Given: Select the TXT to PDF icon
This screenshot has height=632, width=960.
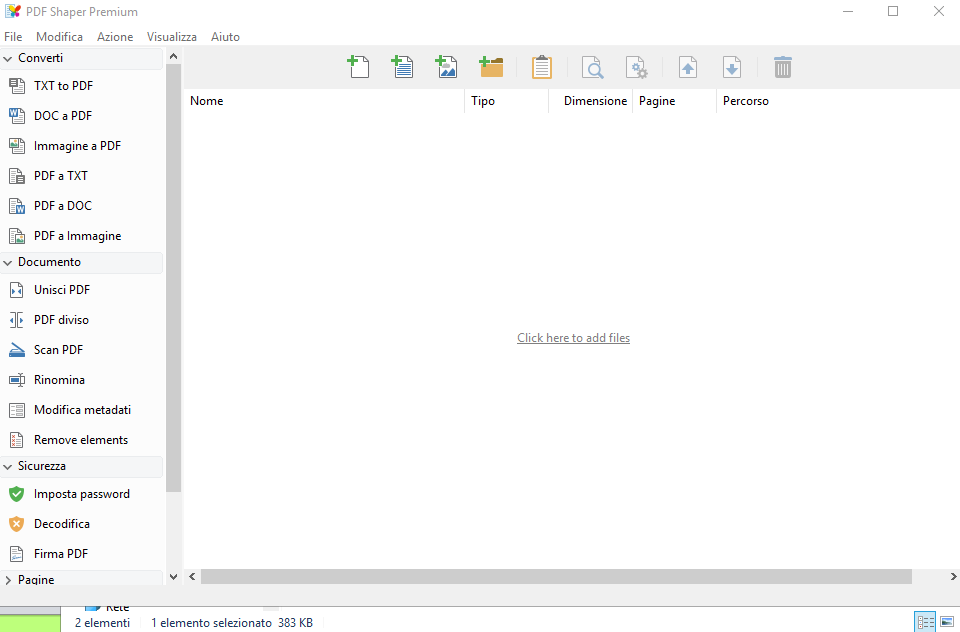Looking at the screenshot, I should tap(17, 86).
